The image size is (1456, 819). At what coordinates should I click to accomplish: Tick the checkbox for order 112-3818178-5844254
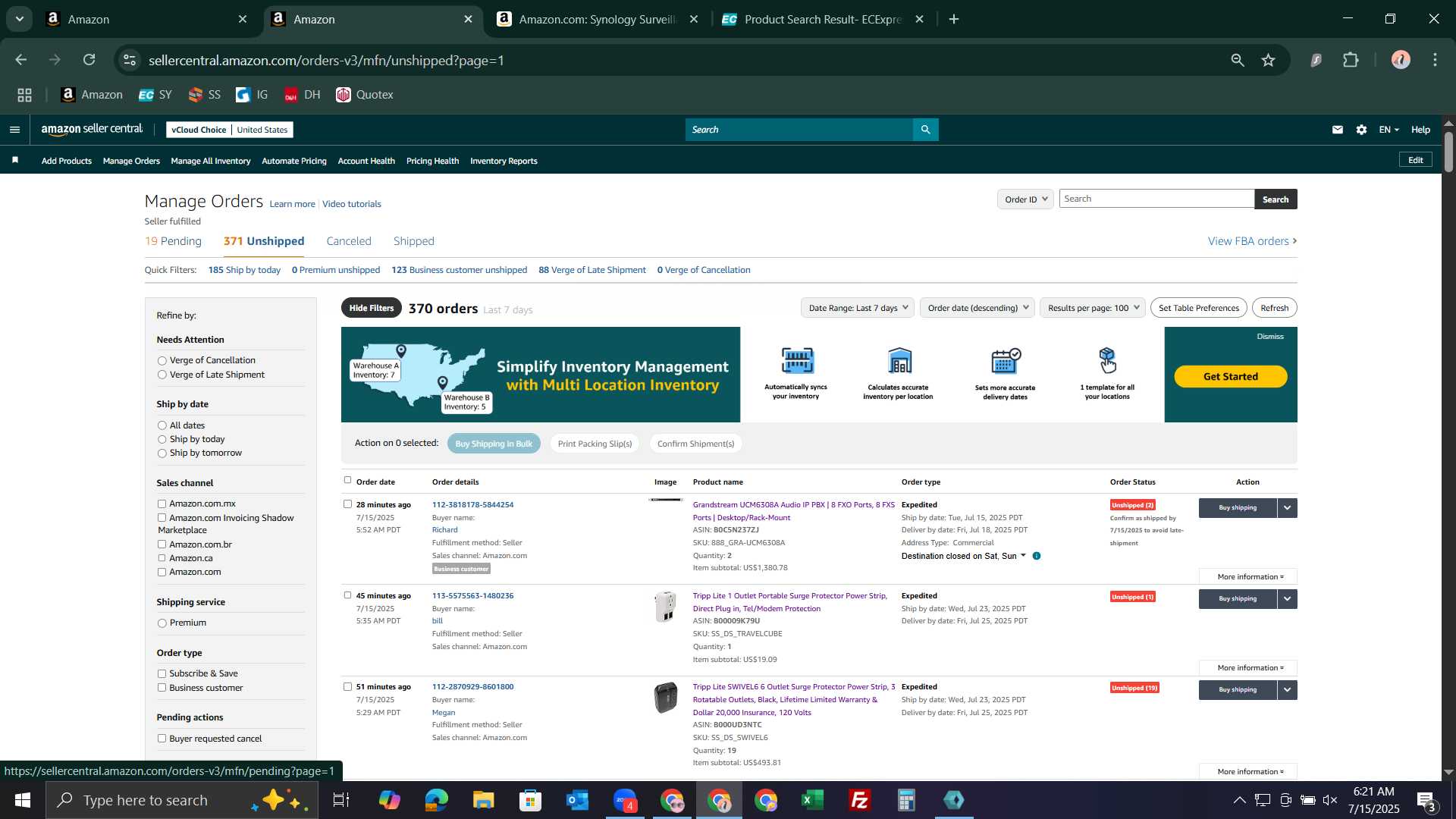click(348, 504)
